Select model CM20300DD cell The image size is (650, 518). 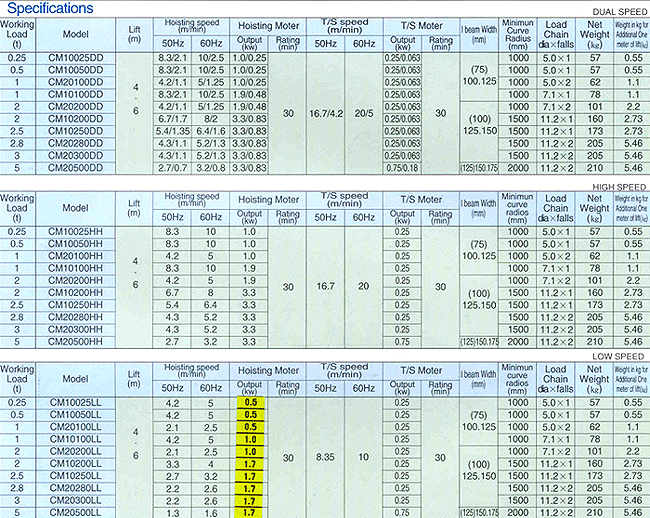click(75, 156)
